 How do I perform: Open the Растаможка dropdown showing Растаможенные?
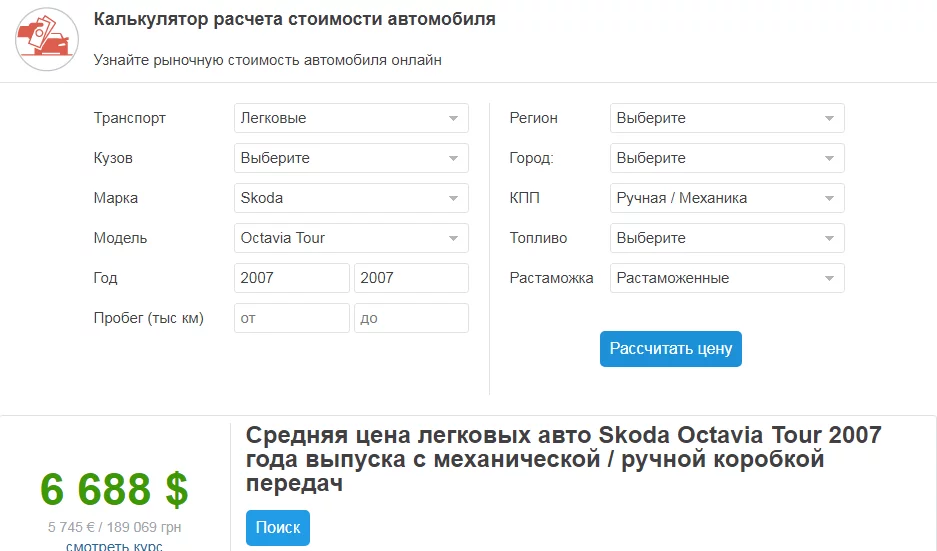coord(727,278)
